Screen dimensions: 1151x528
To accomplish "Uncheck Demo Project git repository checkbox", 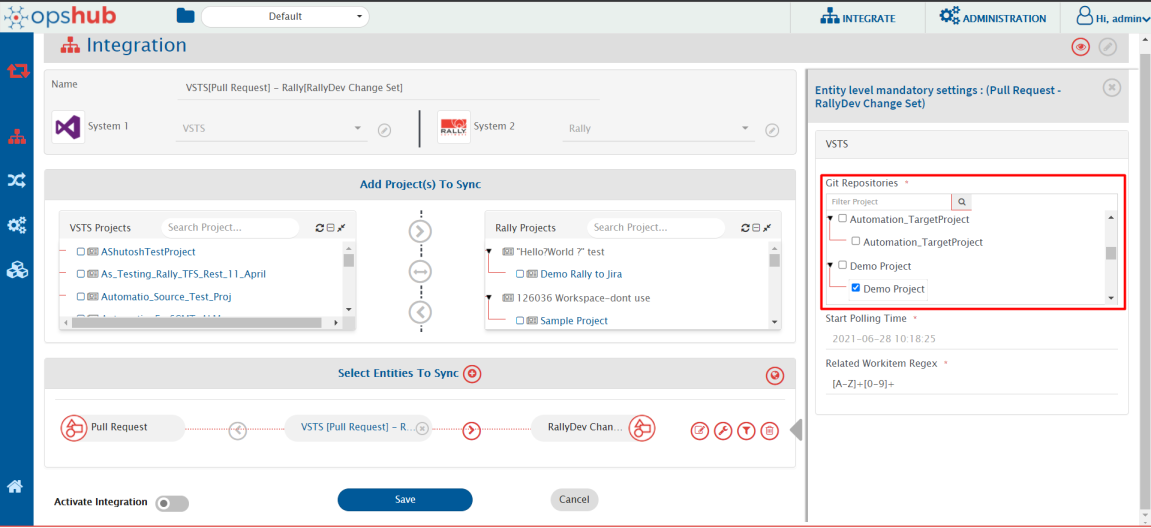I will click(x=856, y=289).
